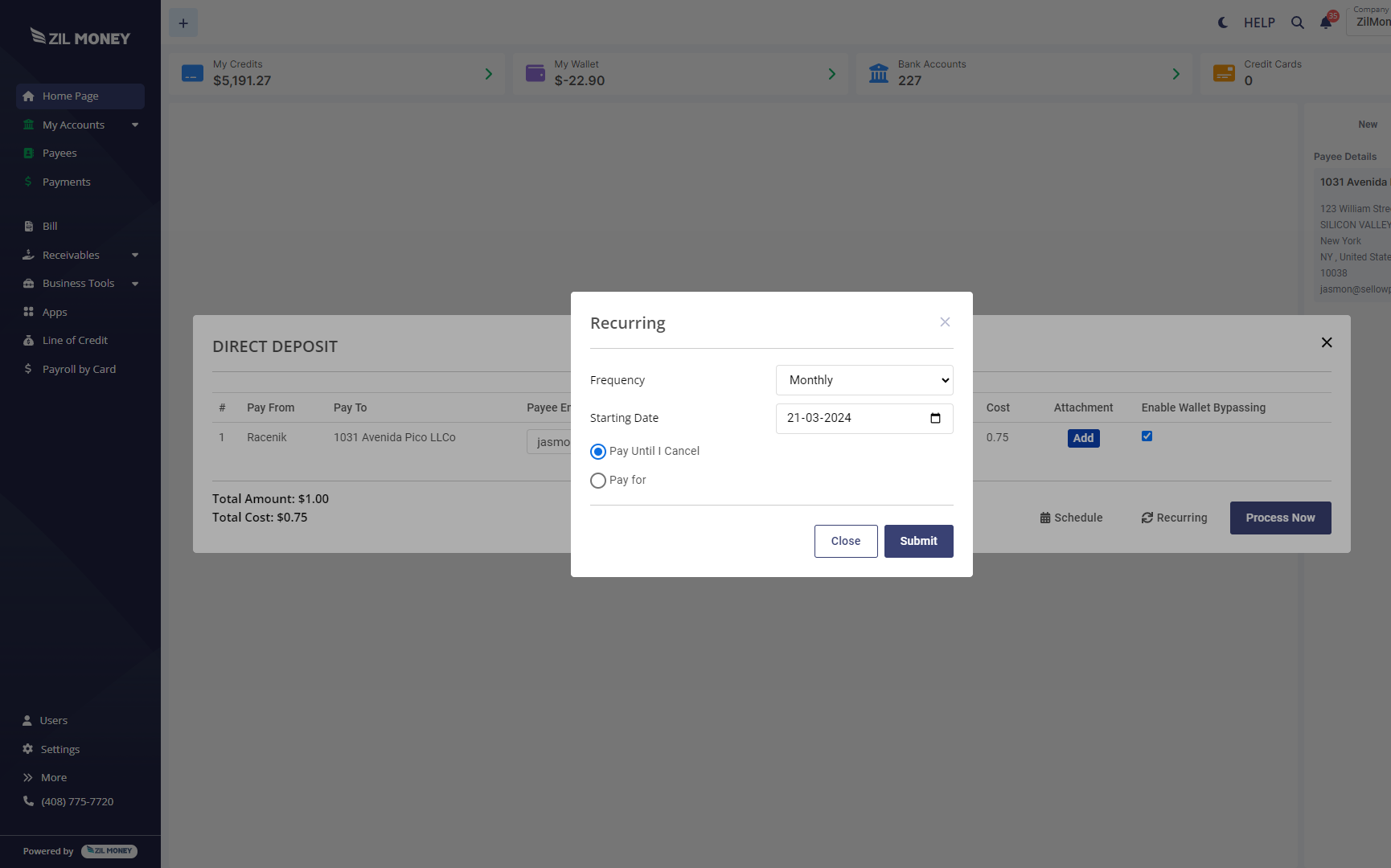Open My Credits chevron arrow
1391x868 pixels.
(488, 74)
